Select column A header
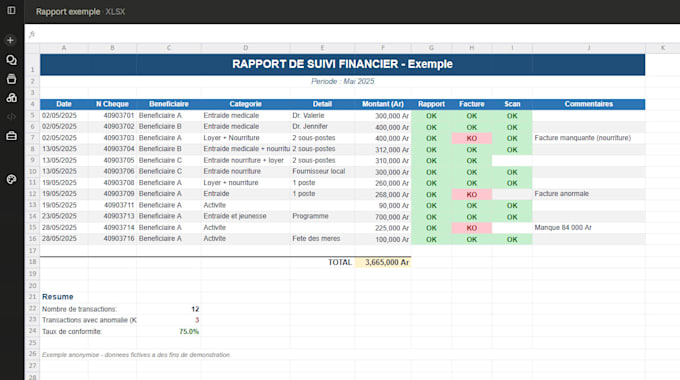This screenshot has height=380, width=680. tap(64, 48)
